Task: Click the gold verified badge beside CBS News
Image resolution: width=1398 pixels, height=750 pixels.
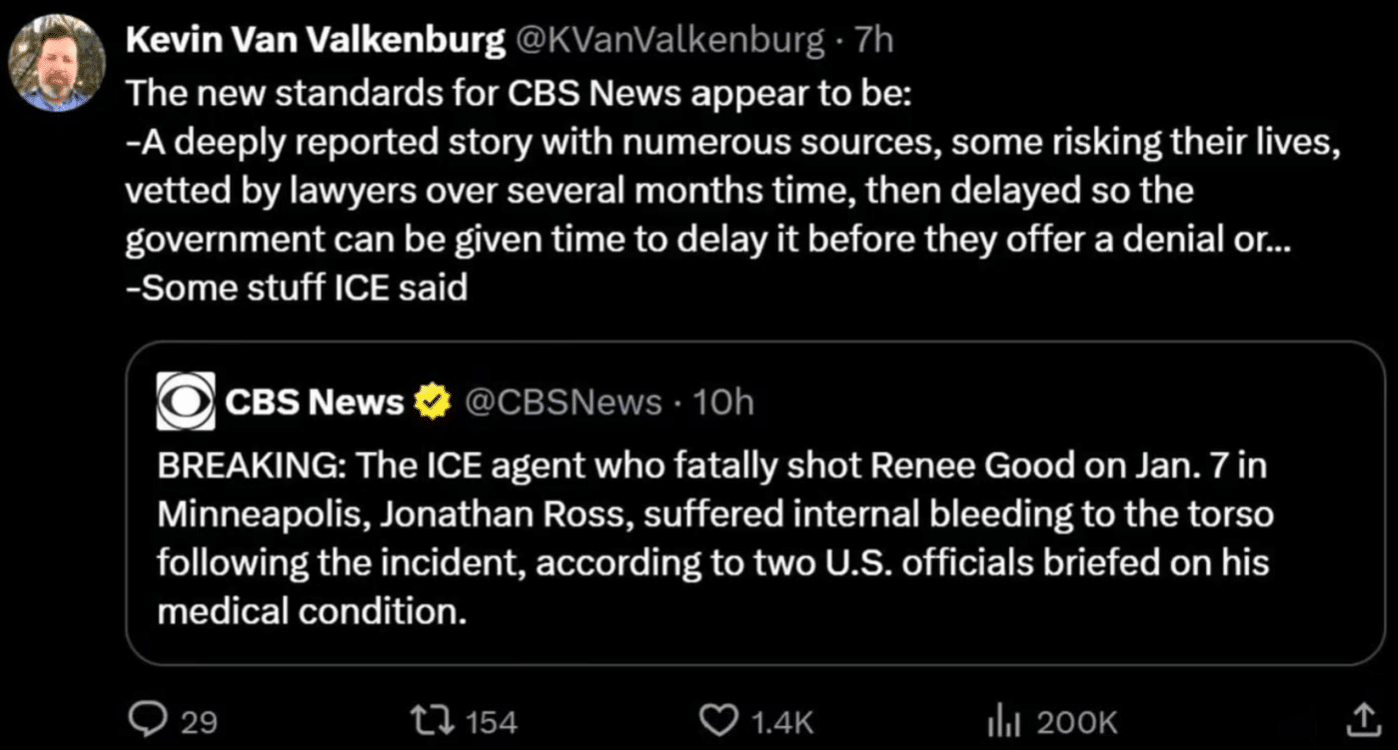Action: [x=431, y=402]
